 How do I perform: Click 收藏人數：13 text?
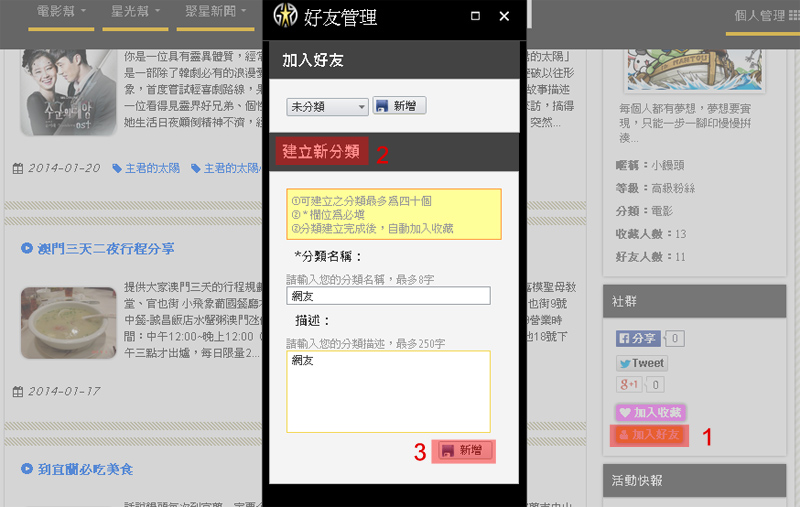pos(651,234)
